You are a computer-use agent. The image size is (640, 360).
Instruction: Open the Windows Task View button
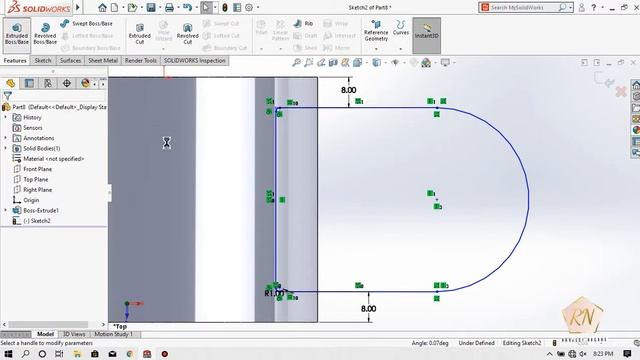tap(59, 354)
